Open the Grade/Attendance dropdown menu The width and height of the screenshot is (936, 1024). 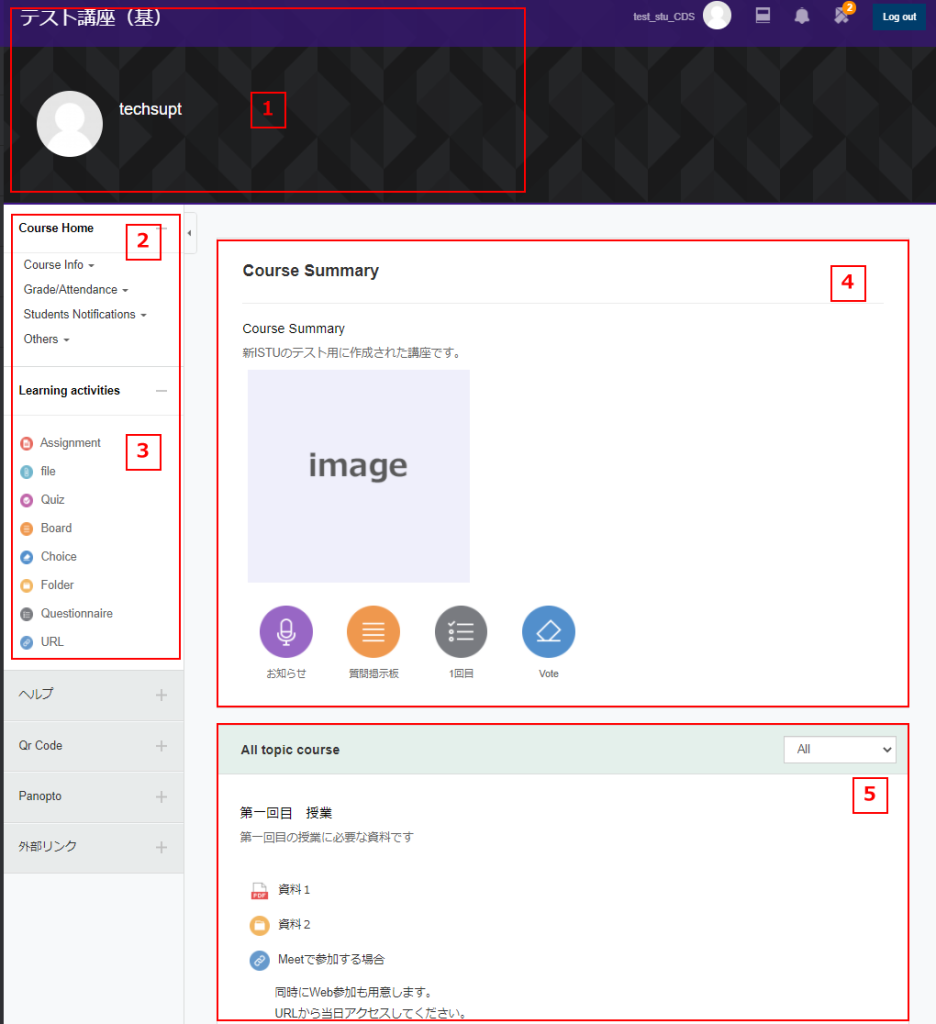(76, 290)
